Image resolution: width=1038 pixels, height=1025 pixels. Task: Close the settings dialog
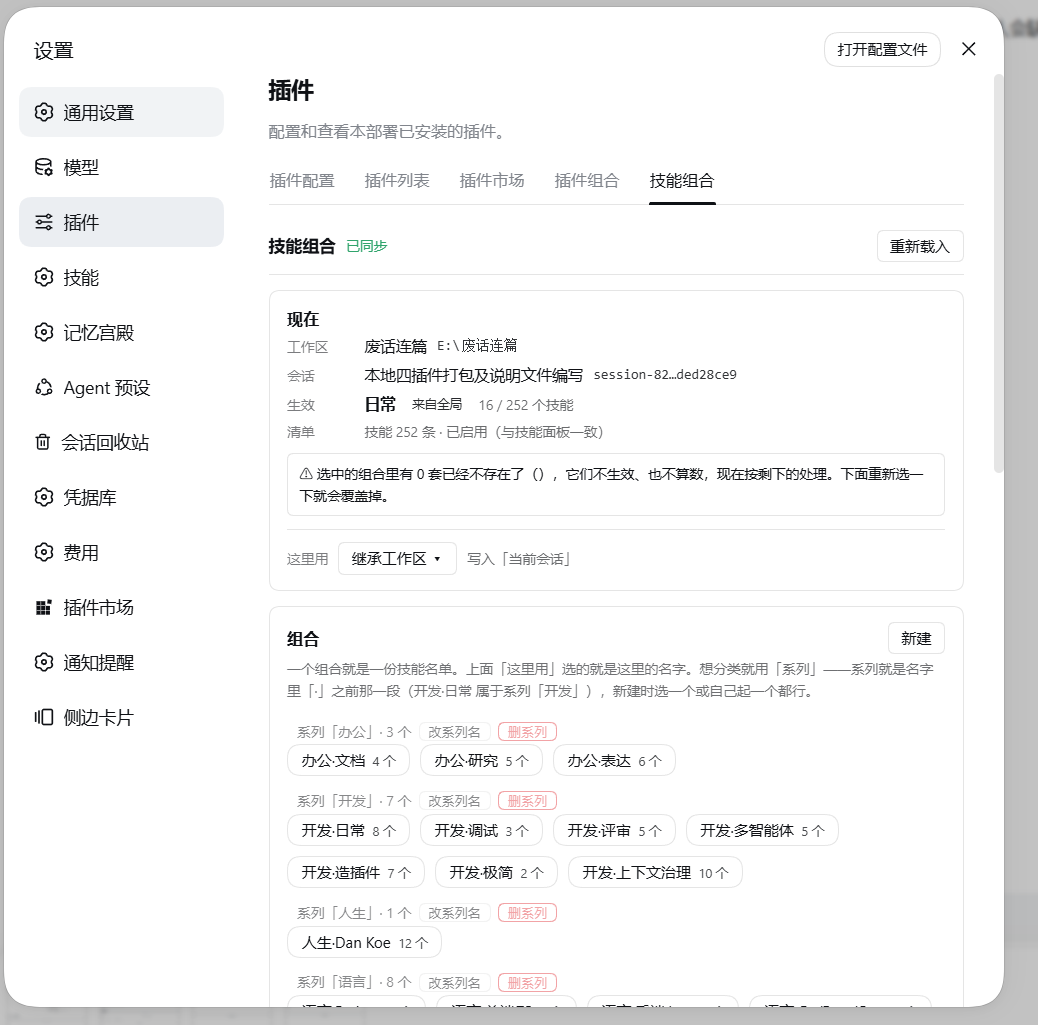pos(968,49)
